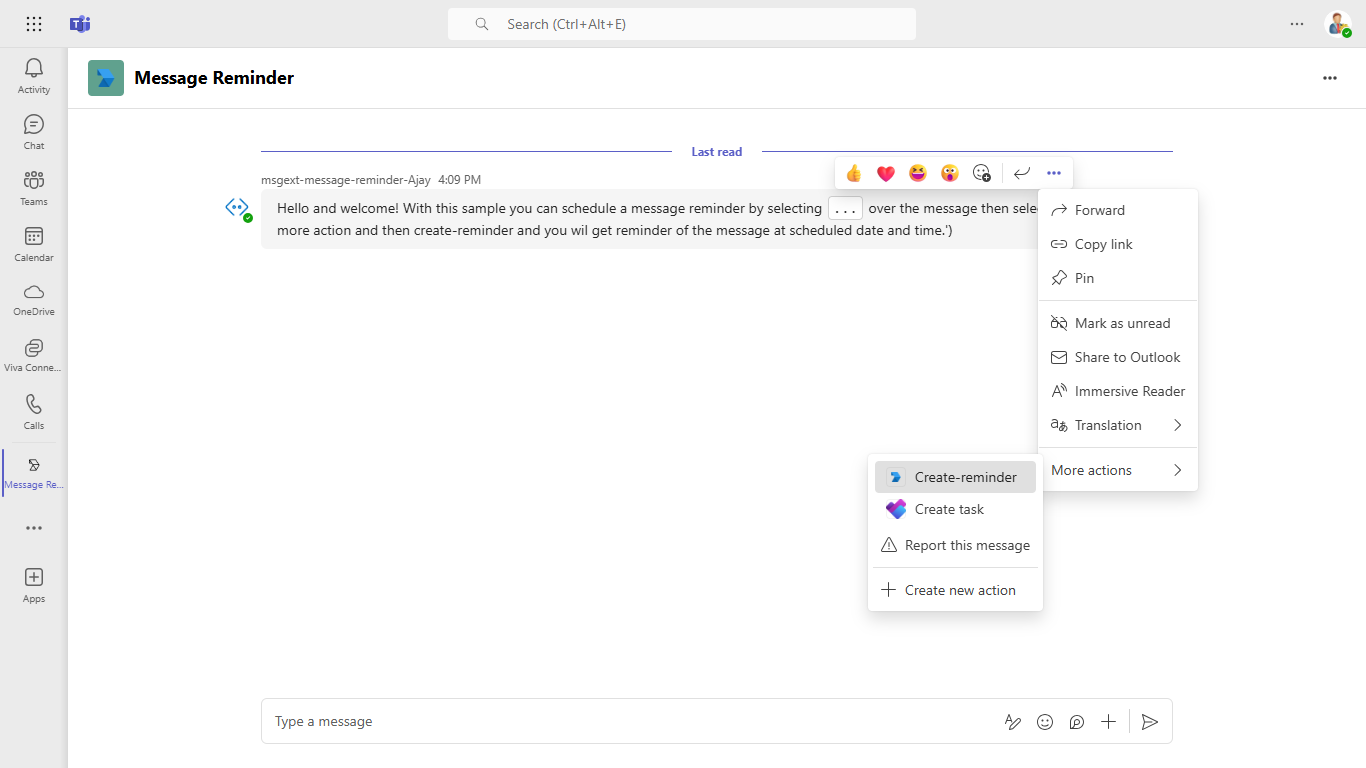React with the surprised emoji
The width and height of the screenshot is (1366, 768).
(949, 173)
